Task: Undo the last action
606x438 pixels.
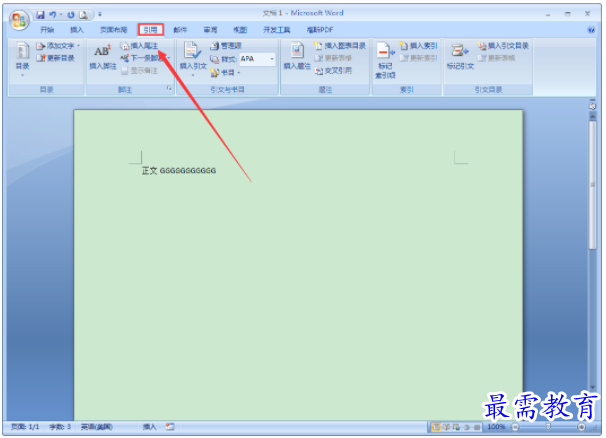Action: 52,15
